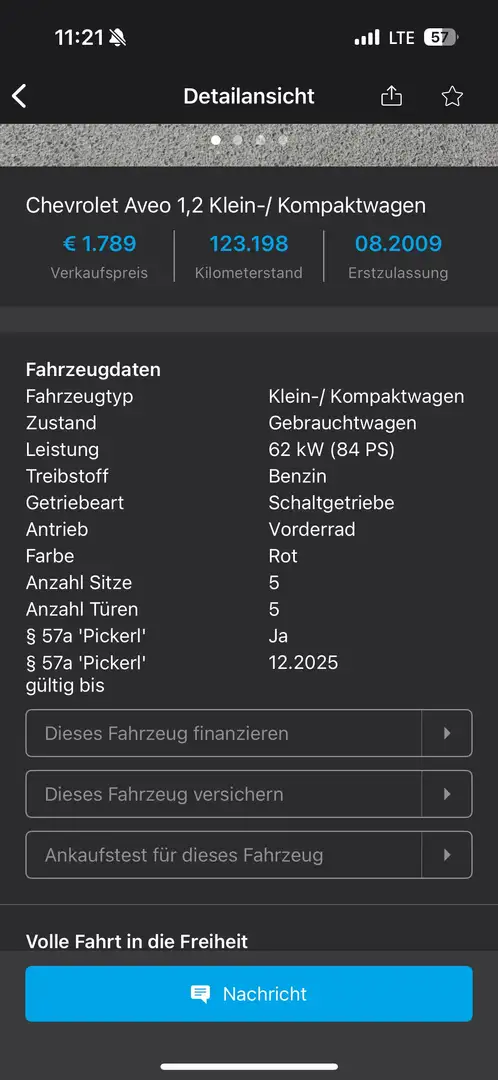Tap the vehicle photo strip
This screenshot has height=1080, width=498.
pos(249,145)
